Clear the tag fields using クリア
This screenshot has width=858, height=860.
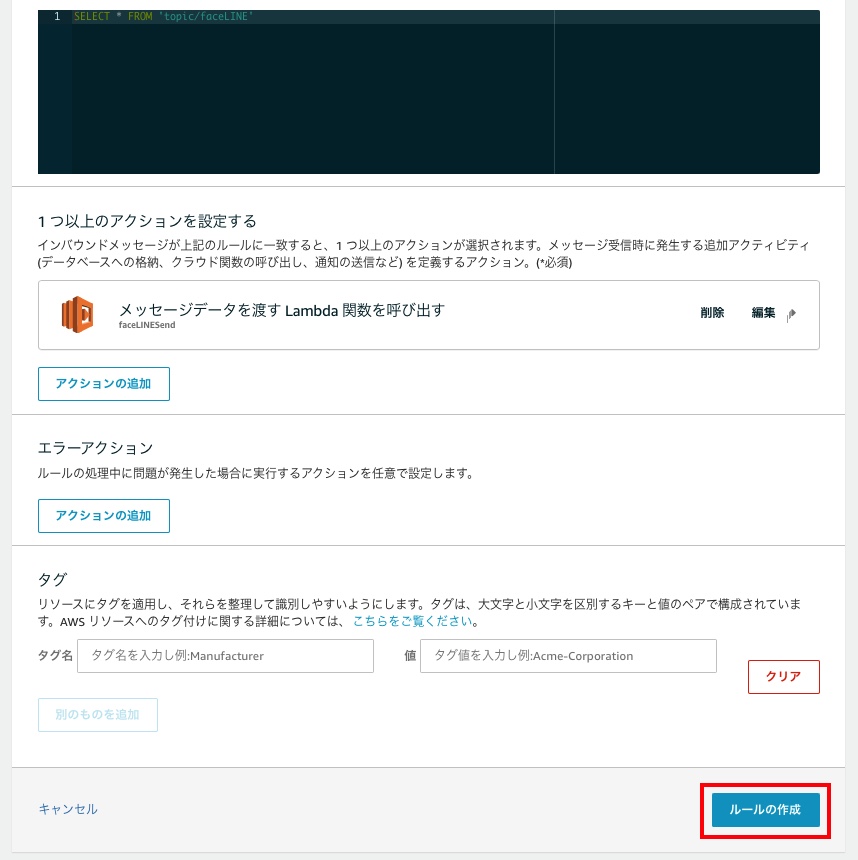783,676
